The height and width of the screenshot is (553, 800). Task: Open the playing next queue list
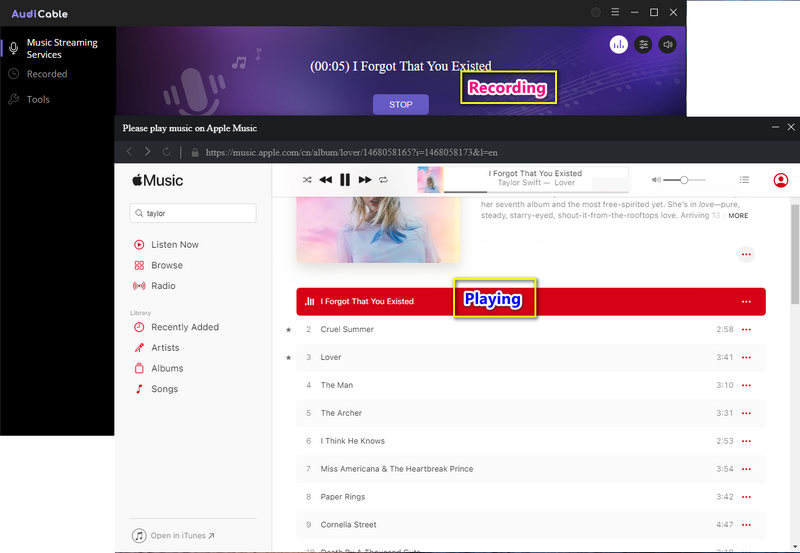pyautogui.click(x=744, y=180)
